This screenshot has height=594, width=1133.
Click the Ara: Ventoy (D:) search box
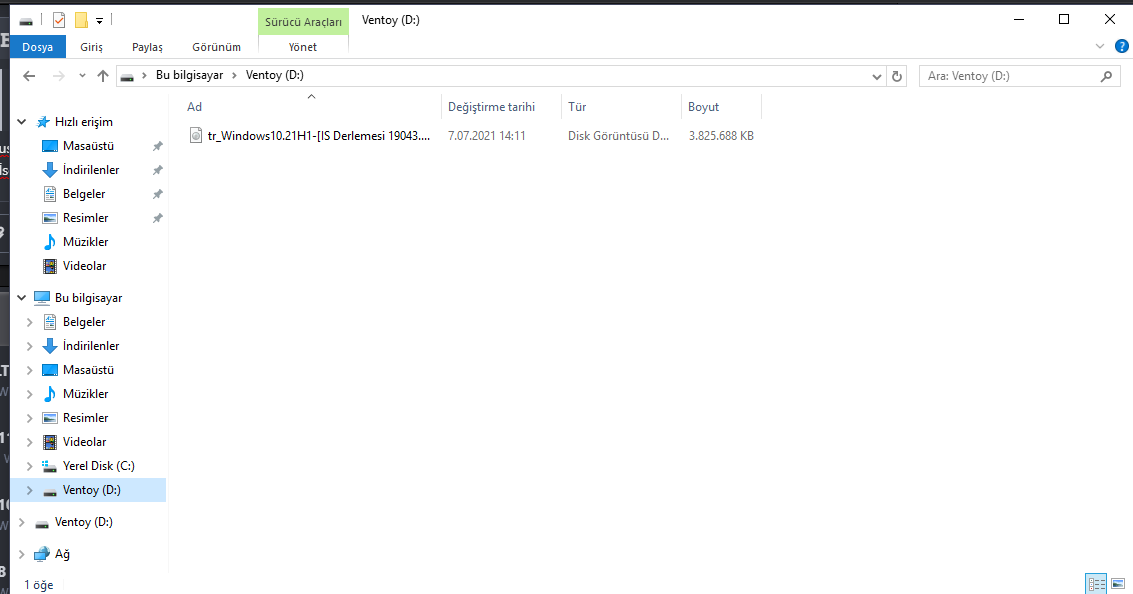pos(1020,76)
